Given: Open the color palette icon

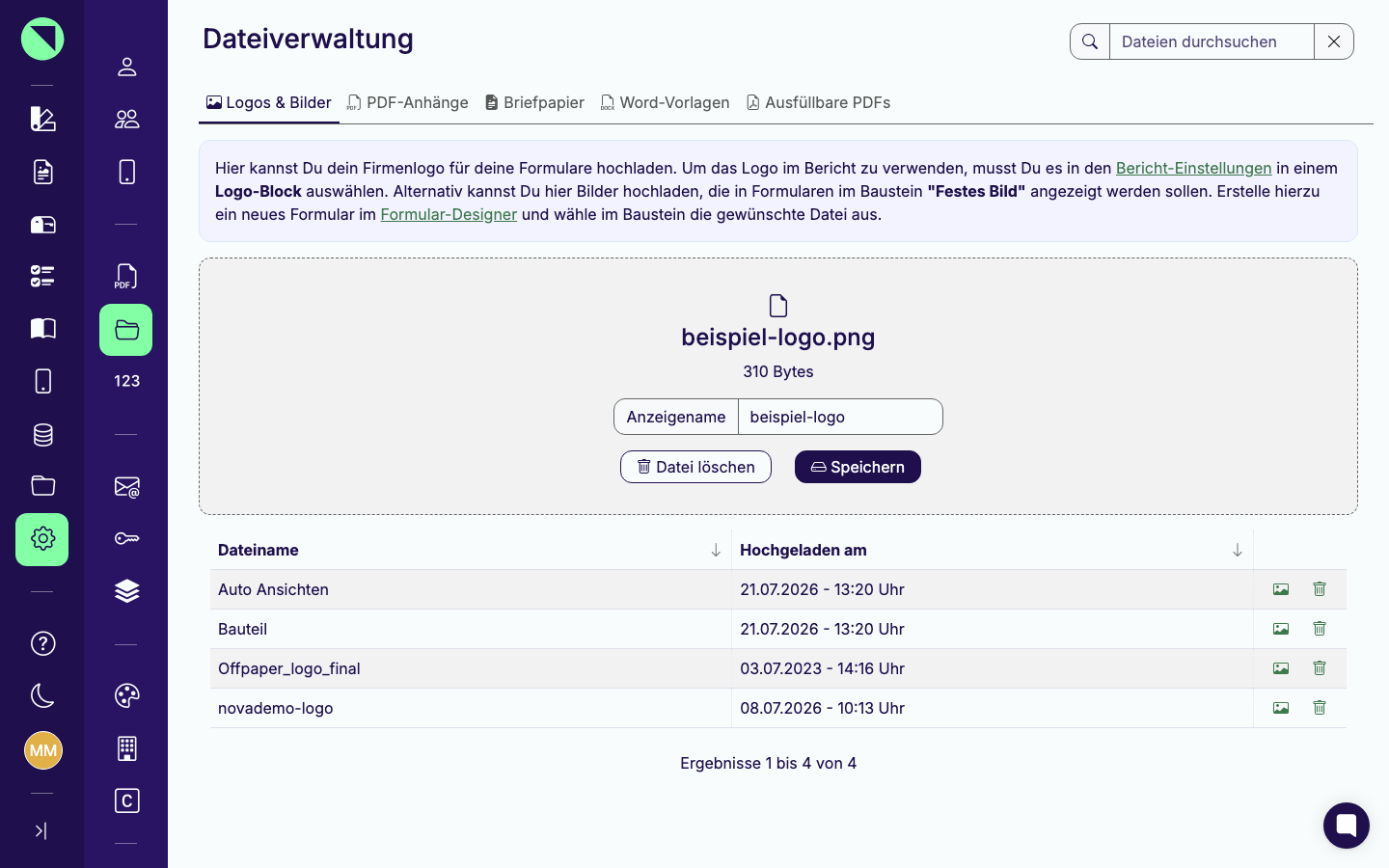Looking at the screenshot, I should coord(126,695).
